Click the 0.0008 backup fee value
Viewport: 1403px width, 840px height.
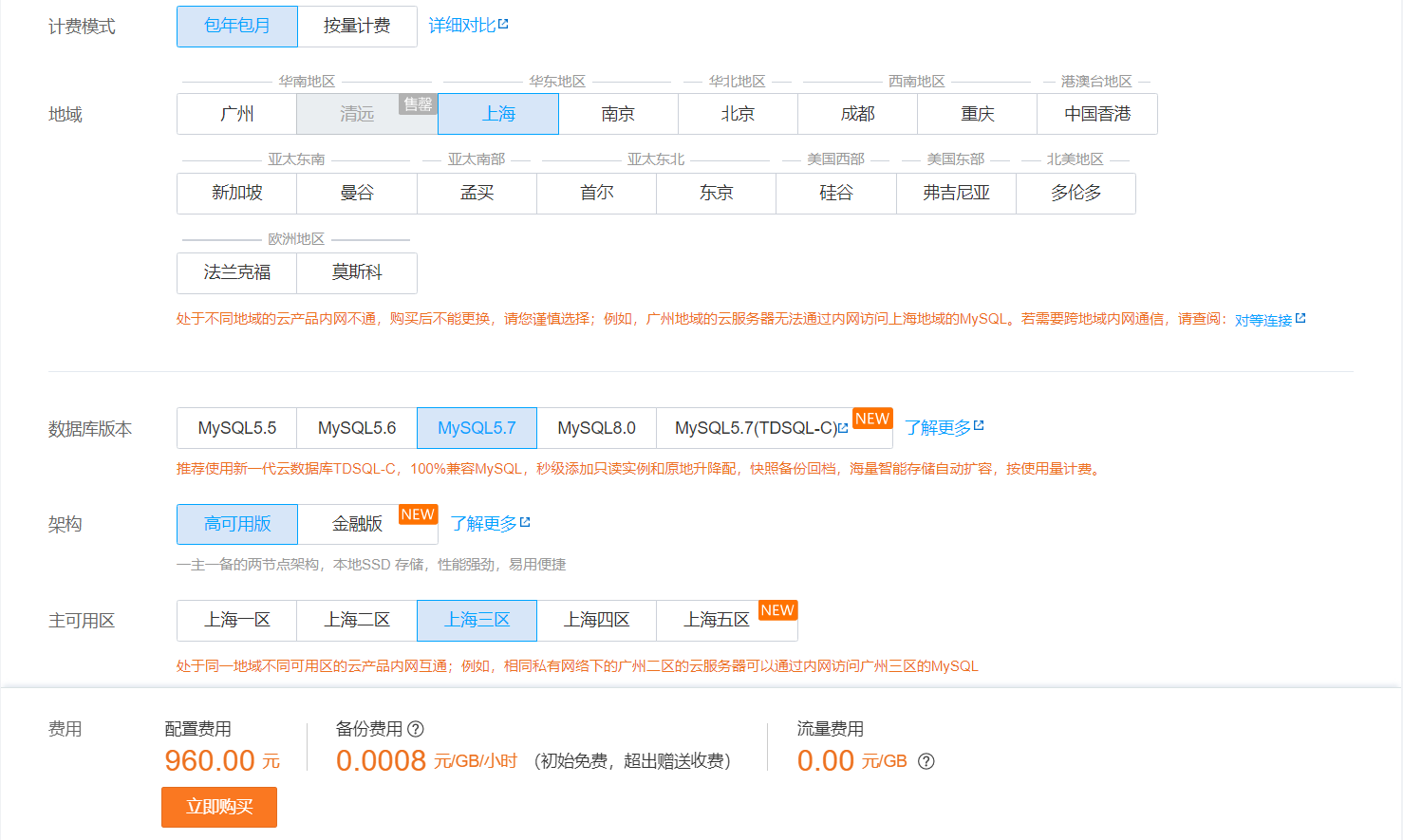381,761
